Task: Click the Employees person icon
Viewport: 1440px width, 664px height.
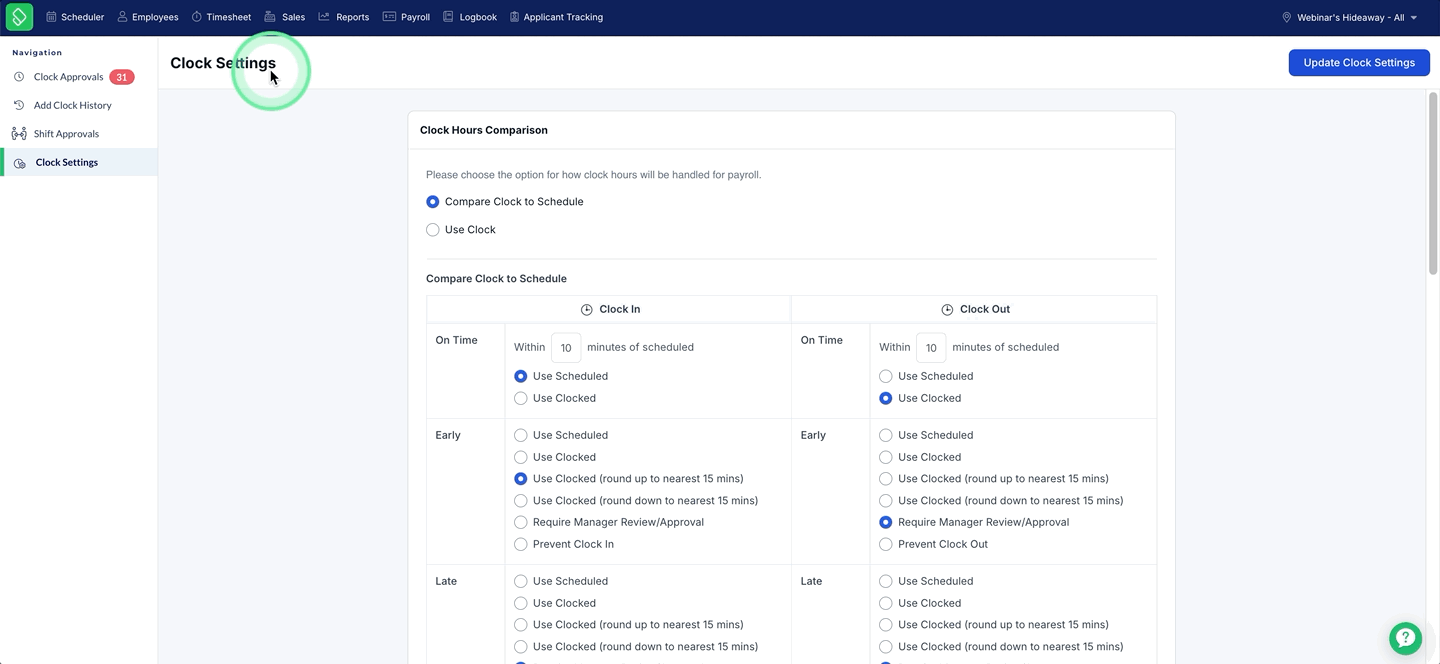Action: tap(122, 17)
